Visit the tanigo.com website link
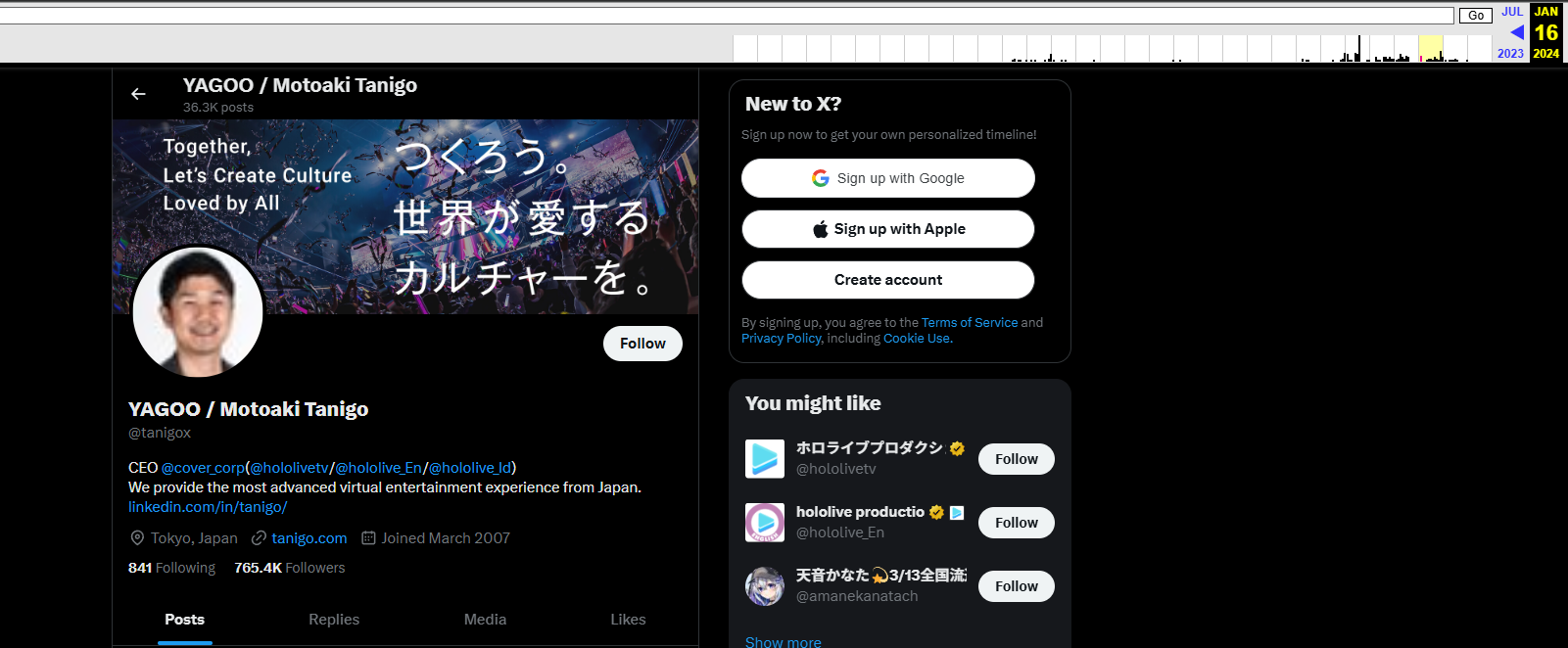This screenshot has width=1568, height=648. tap(309, 538)
